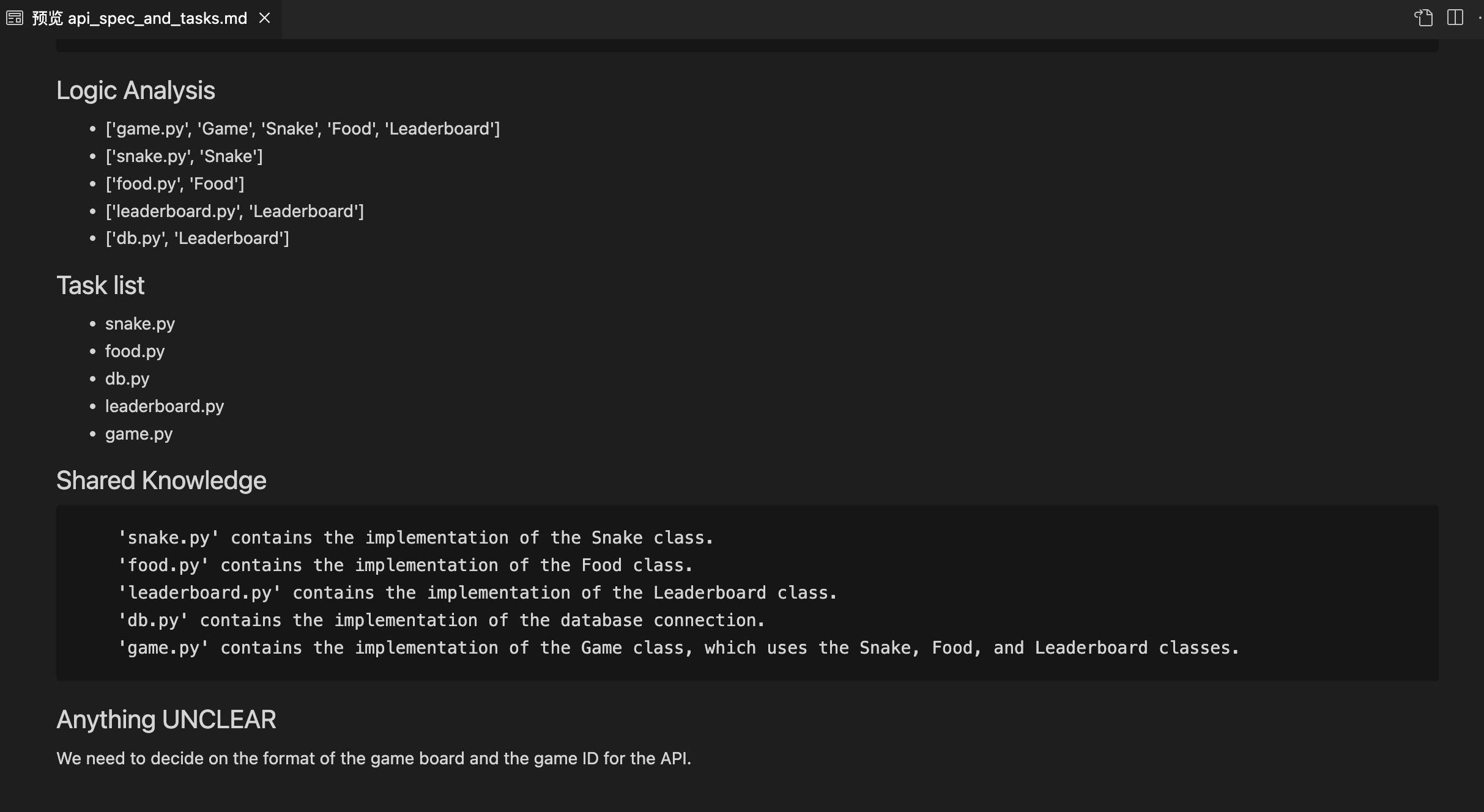Open the Show Source icon
This screenshot has height=812, width=1484.
click(x=1423, y=18)
